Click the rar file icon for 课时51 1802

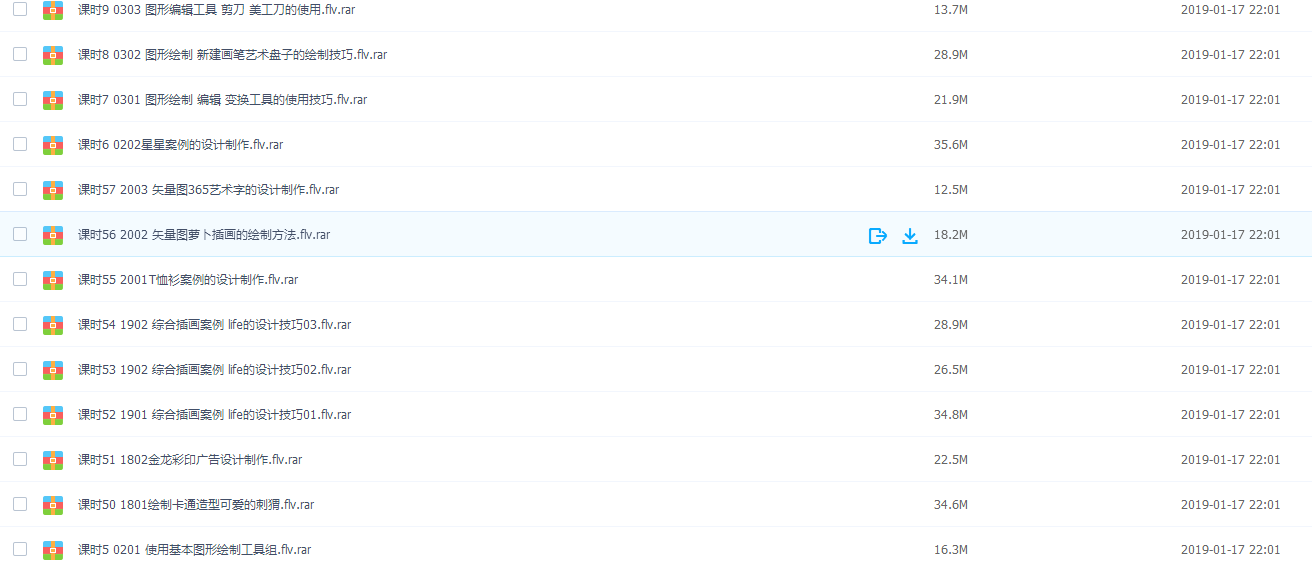53,460
